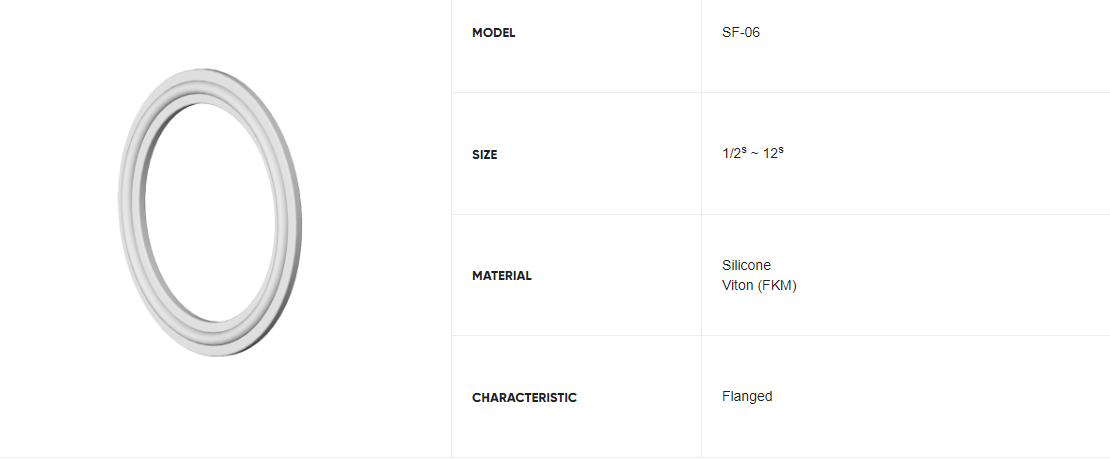Viewport: 1110px width, 460px height.
Task: Click the MODEL row label
Action: (x=493, y=33)
